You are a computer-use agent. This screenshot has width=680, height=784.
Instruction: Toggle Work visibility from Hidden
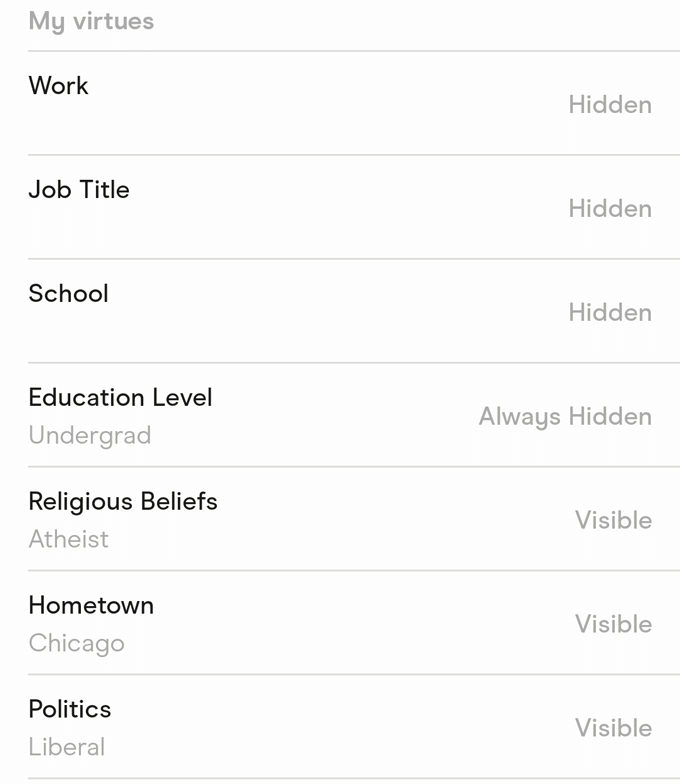(610, 104)
